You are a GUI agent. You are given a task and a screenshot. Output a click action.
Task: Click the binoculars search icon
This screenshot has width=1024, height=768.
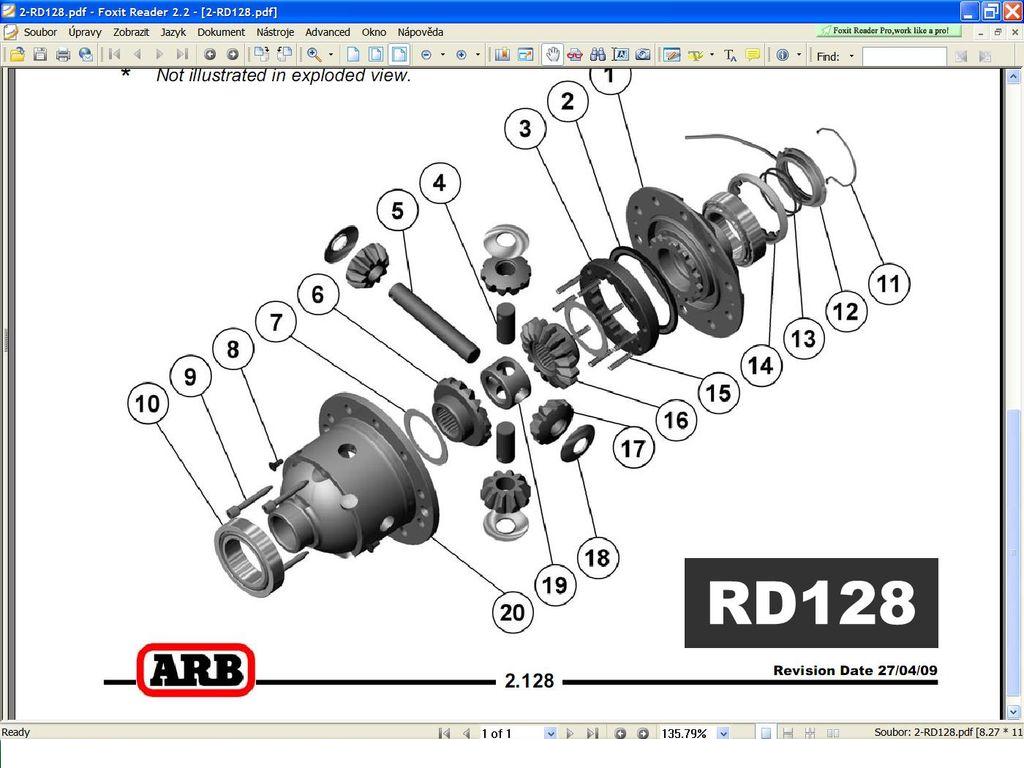point(598,55)
